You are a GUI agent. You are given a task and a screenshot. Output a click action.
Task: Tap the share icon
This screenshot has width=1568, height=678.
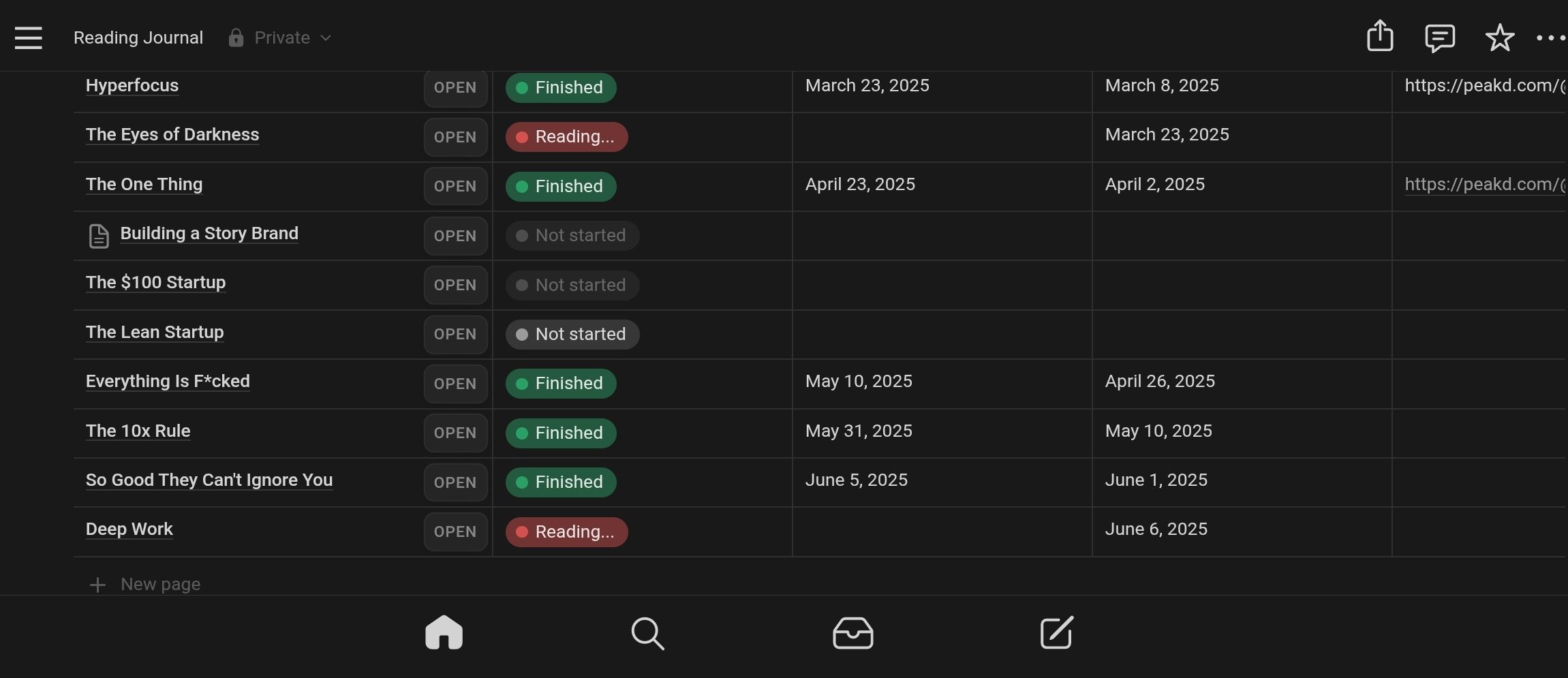coord(1380,35)
